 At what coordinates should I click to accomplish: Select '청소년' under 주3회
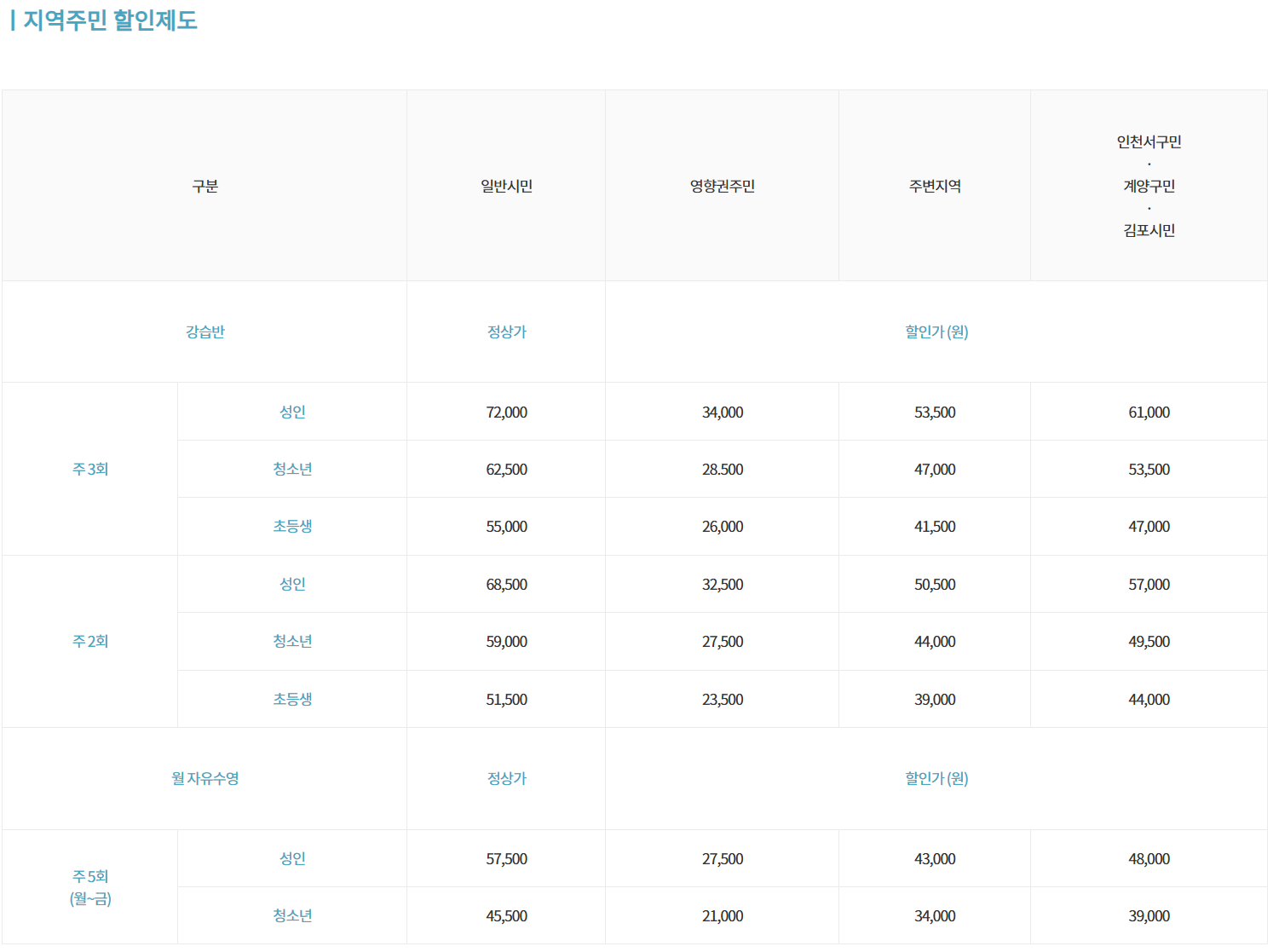coord(292,469)
